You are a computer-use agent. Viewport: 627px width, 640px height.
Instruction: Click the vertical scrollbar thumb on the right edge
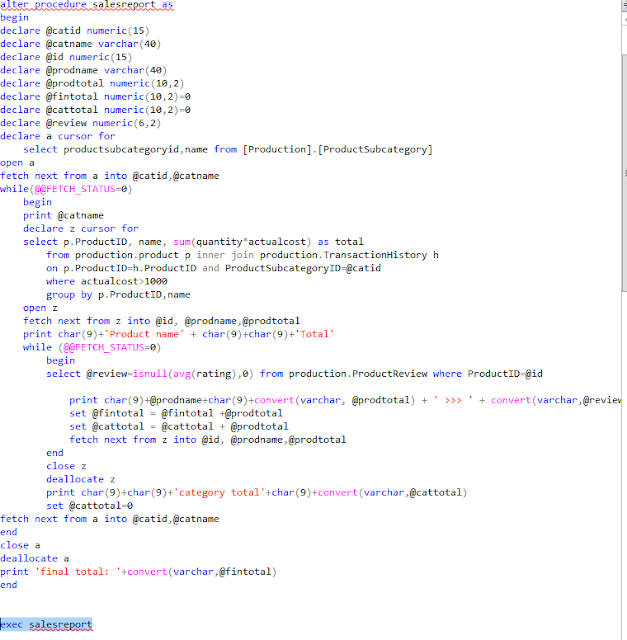(624, 172)
